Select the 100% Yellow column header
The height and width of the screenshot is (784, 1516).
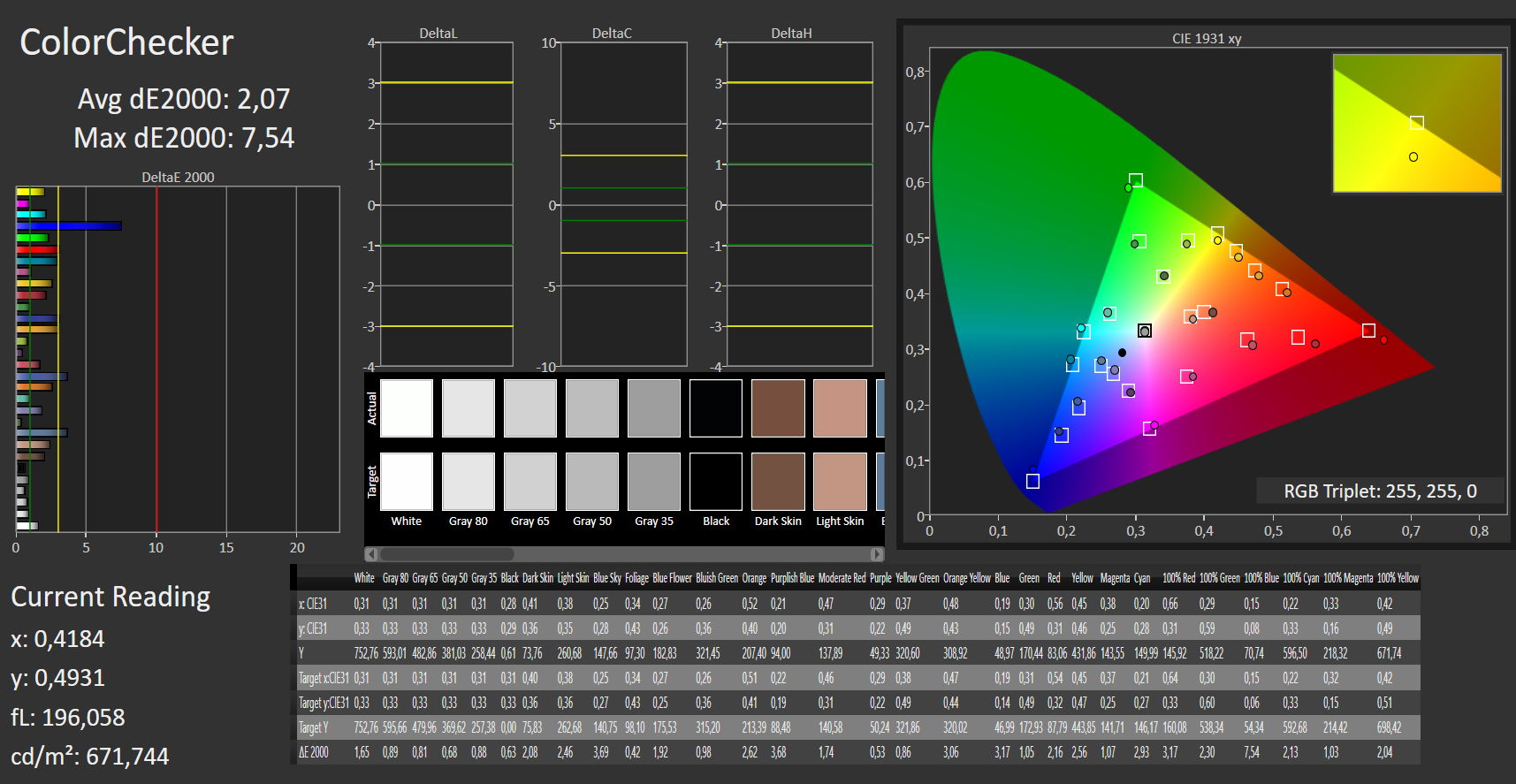pyautogui.click(x=1398, y=578)
